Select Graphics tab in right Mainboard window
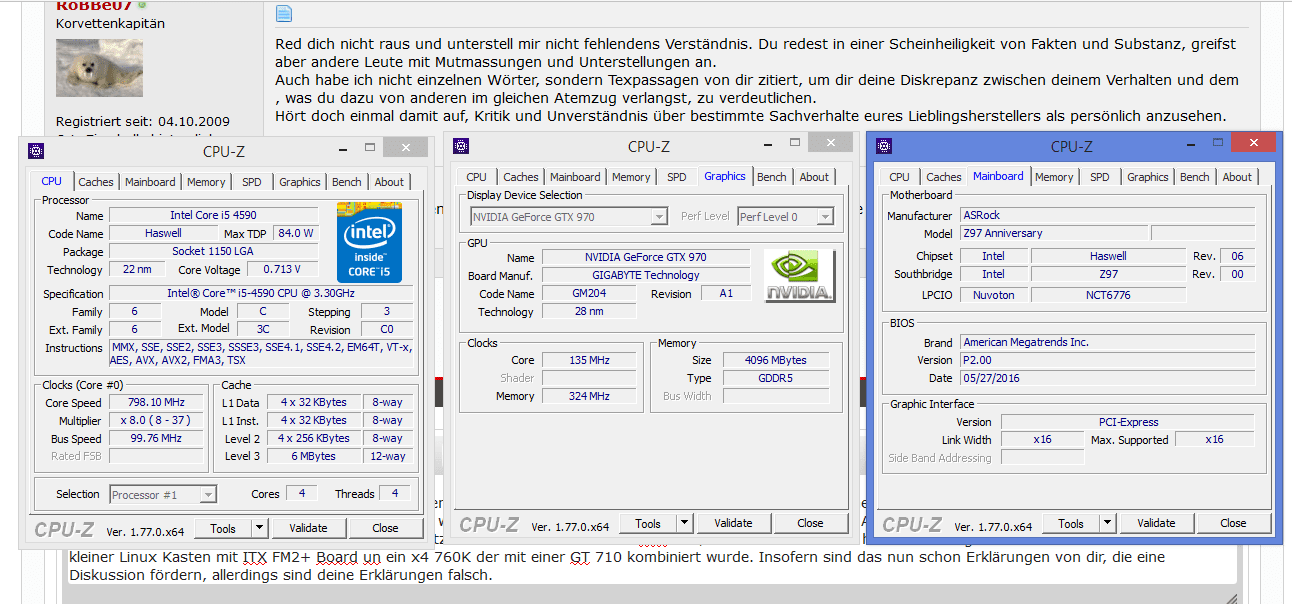This screenshot has width=1292, height=604. (1148, 177)
